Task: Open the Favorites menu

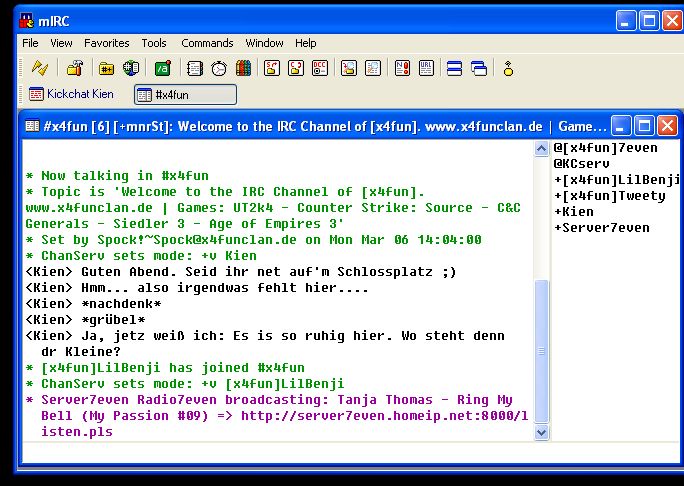Action: 106,43
